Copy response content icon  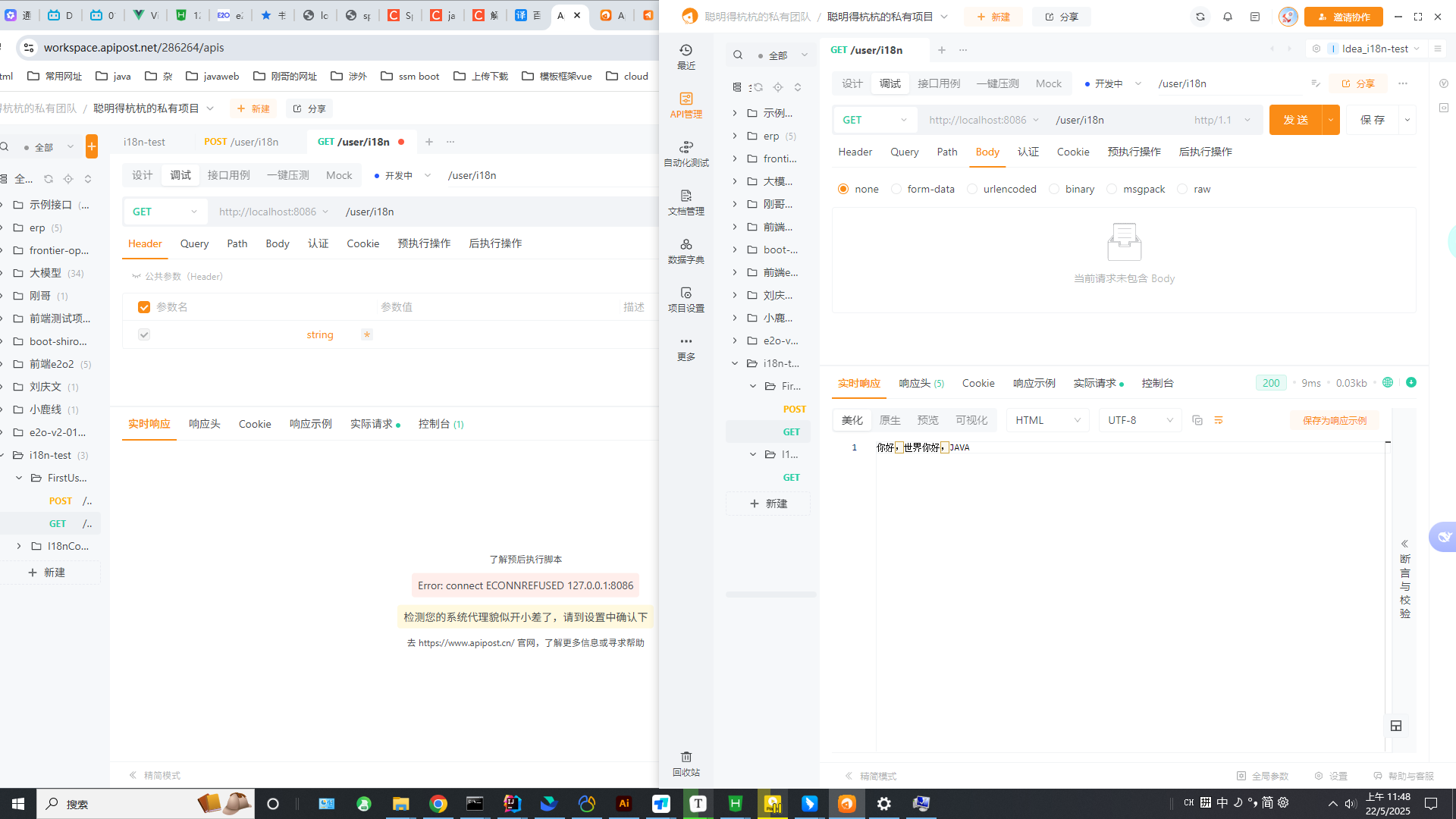1197,420
